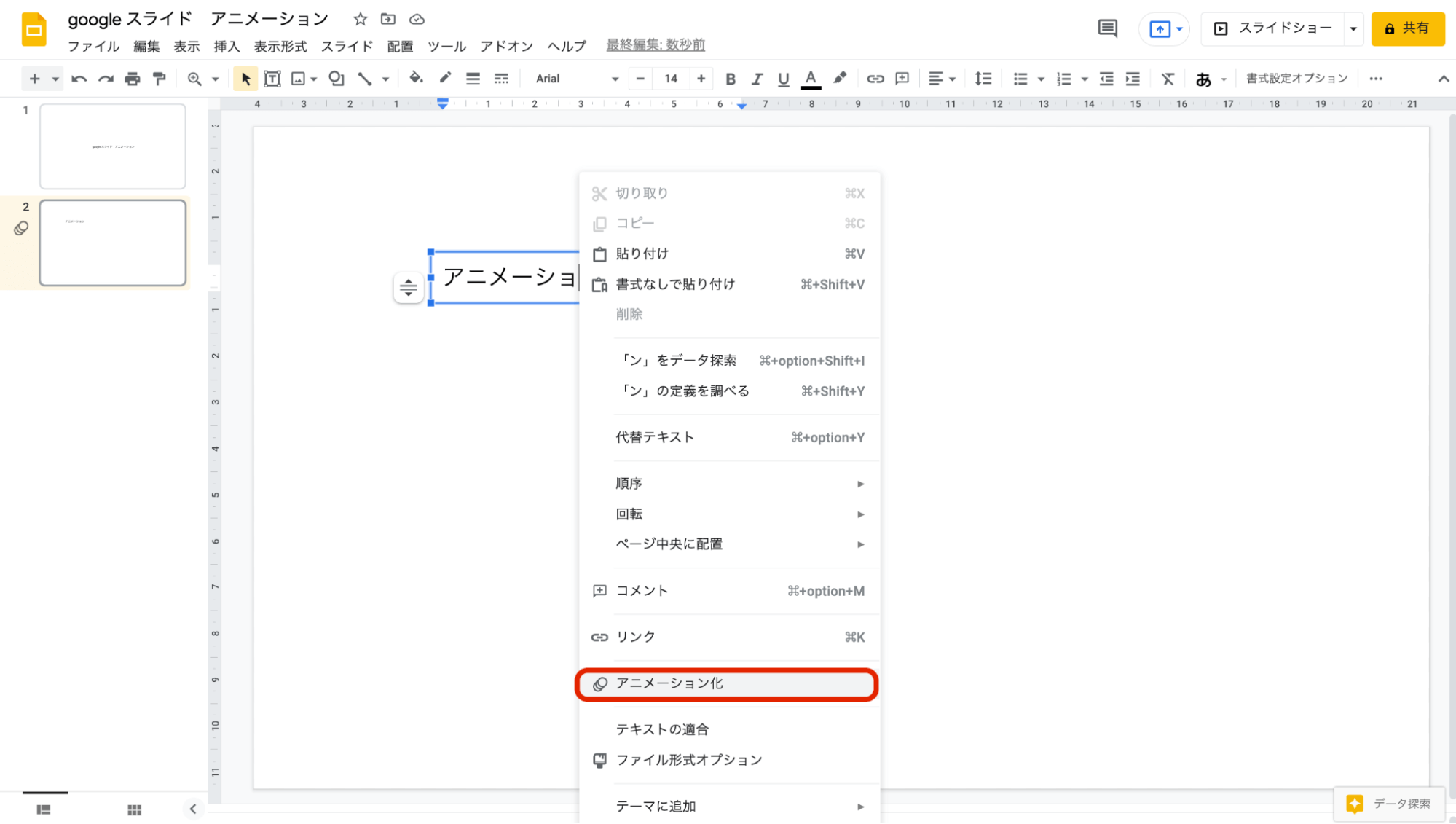Screen dimensions: 1456x824
Task: Open the line type dropdown arrow
Action: click(x=386, y=79)
